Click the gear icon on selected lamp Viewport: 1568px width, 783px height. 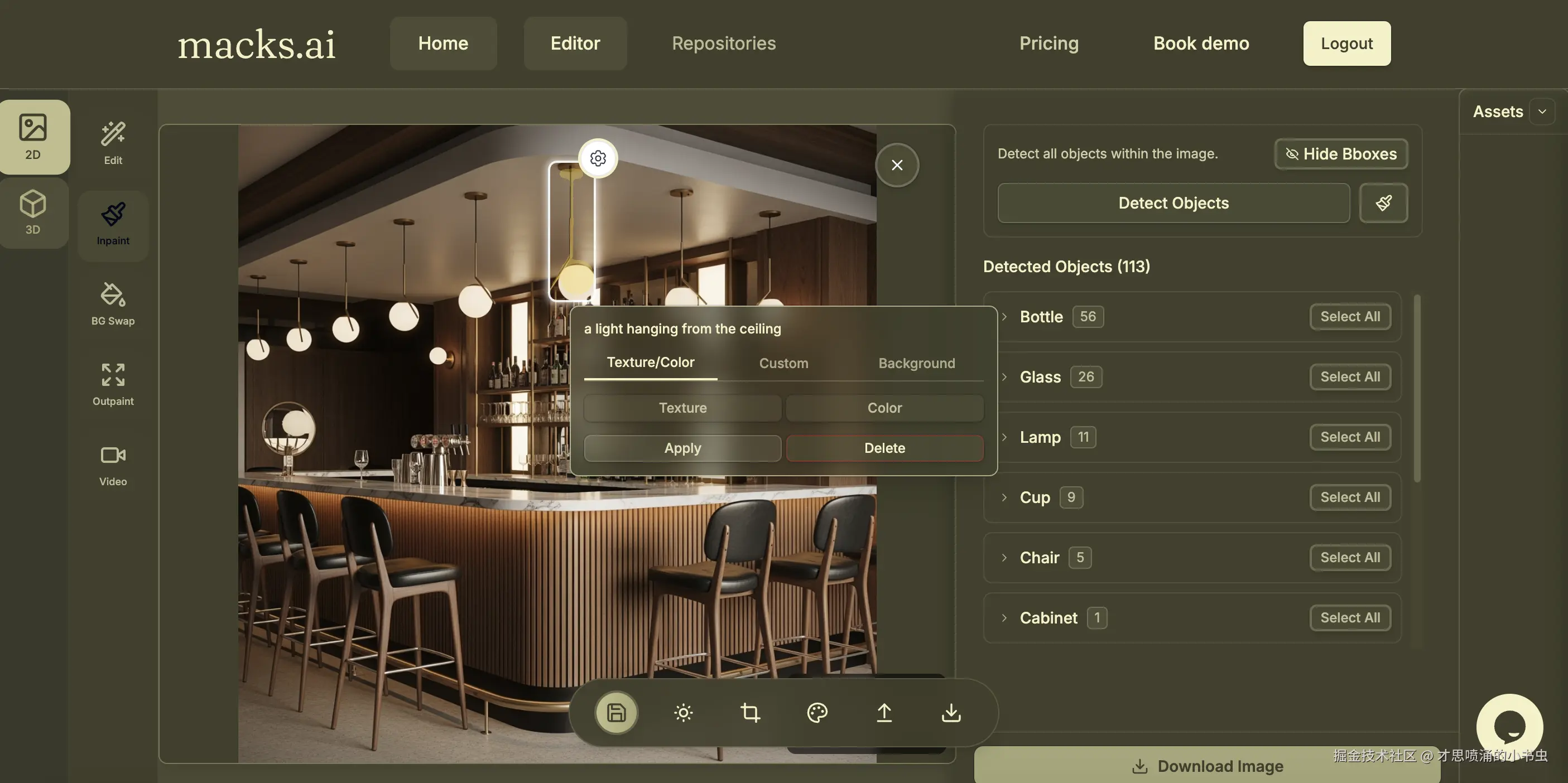tap(598, 158)
